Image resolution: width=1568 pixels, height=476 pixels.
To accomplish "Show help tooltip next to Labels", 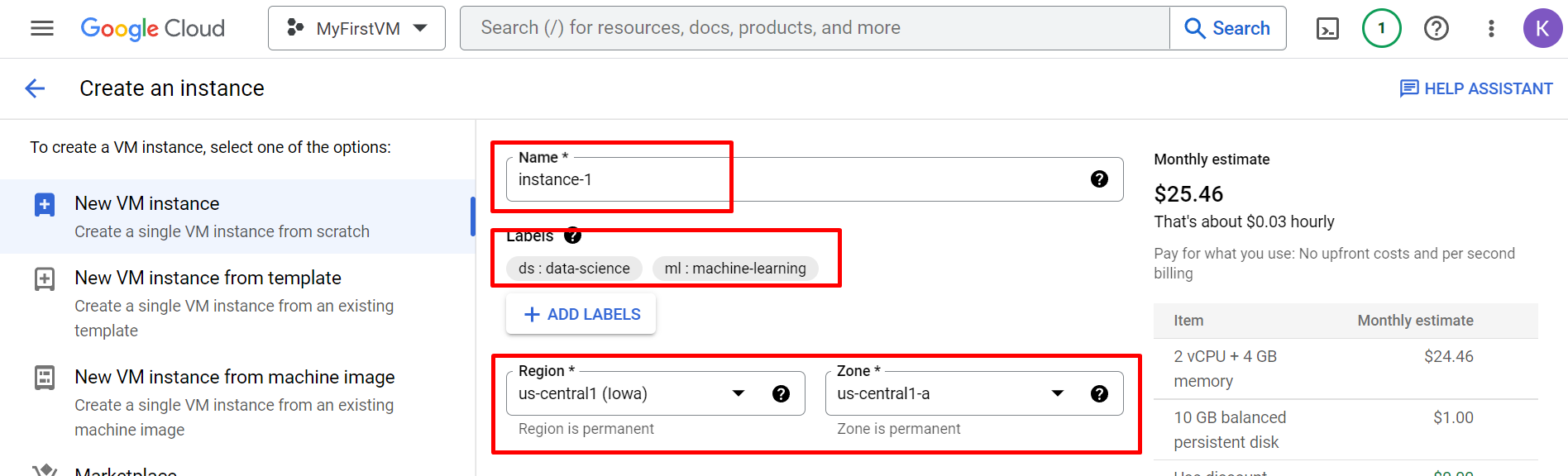I will (x=573, y=236).
